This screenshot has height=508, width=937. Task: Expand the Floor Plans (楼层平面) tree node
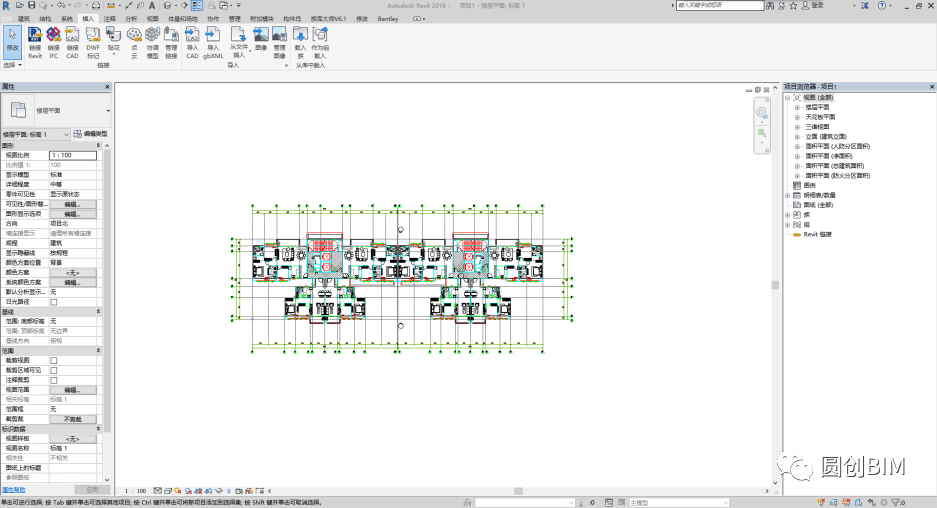797,107
